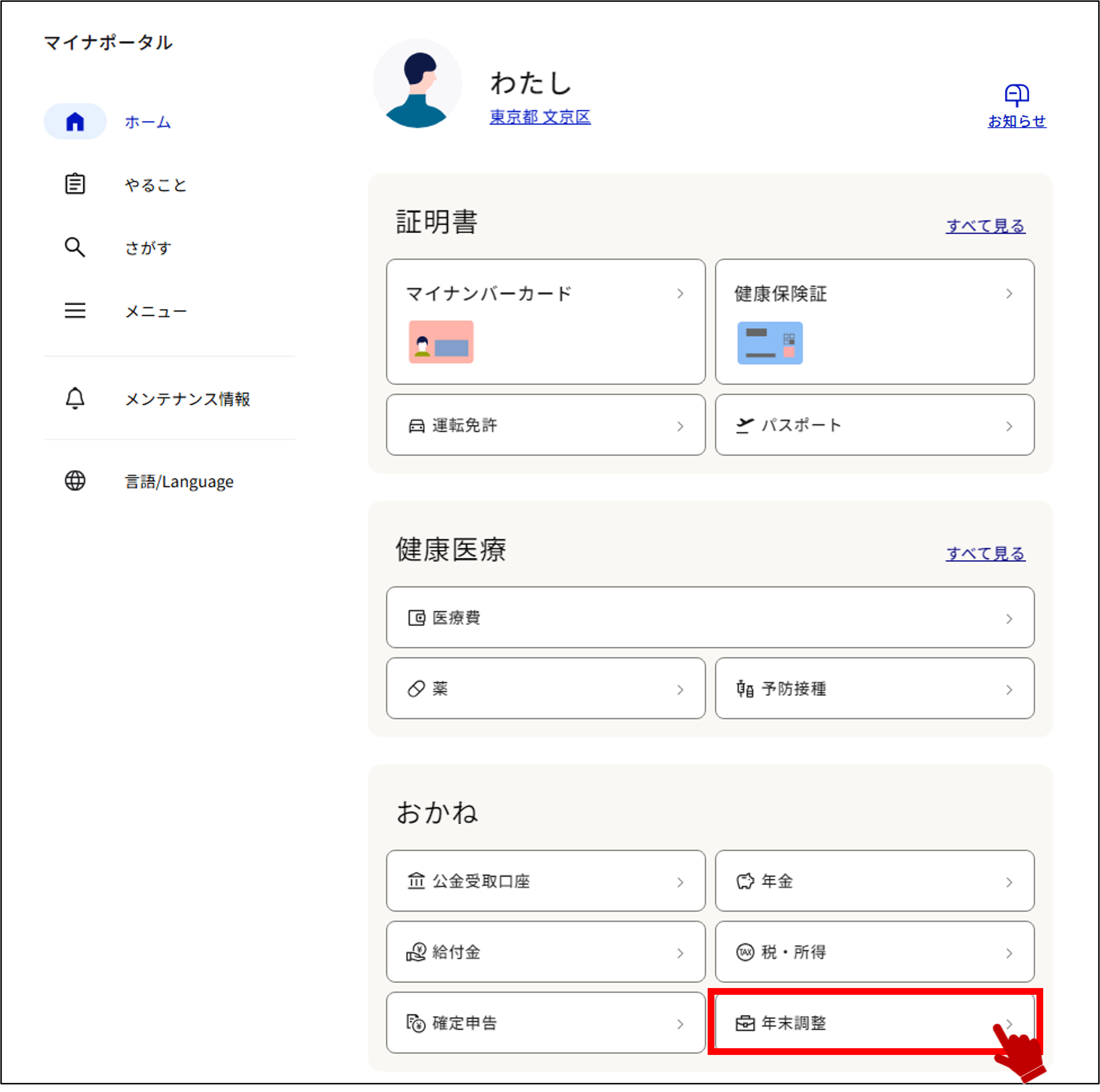
Task: Click the お知らせ link text
Action: (x=1018, y=121)
